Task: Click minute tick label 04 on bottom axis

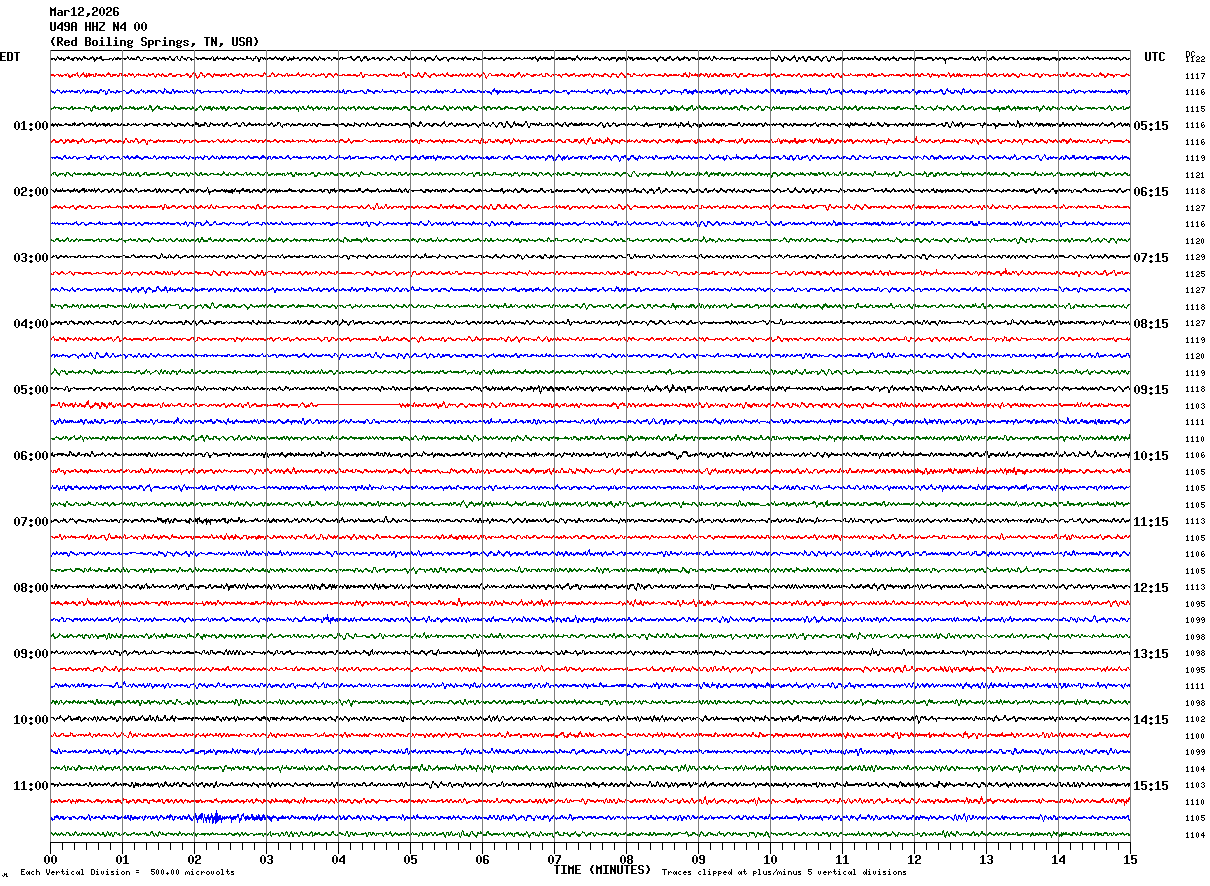Action: (338, 860)
